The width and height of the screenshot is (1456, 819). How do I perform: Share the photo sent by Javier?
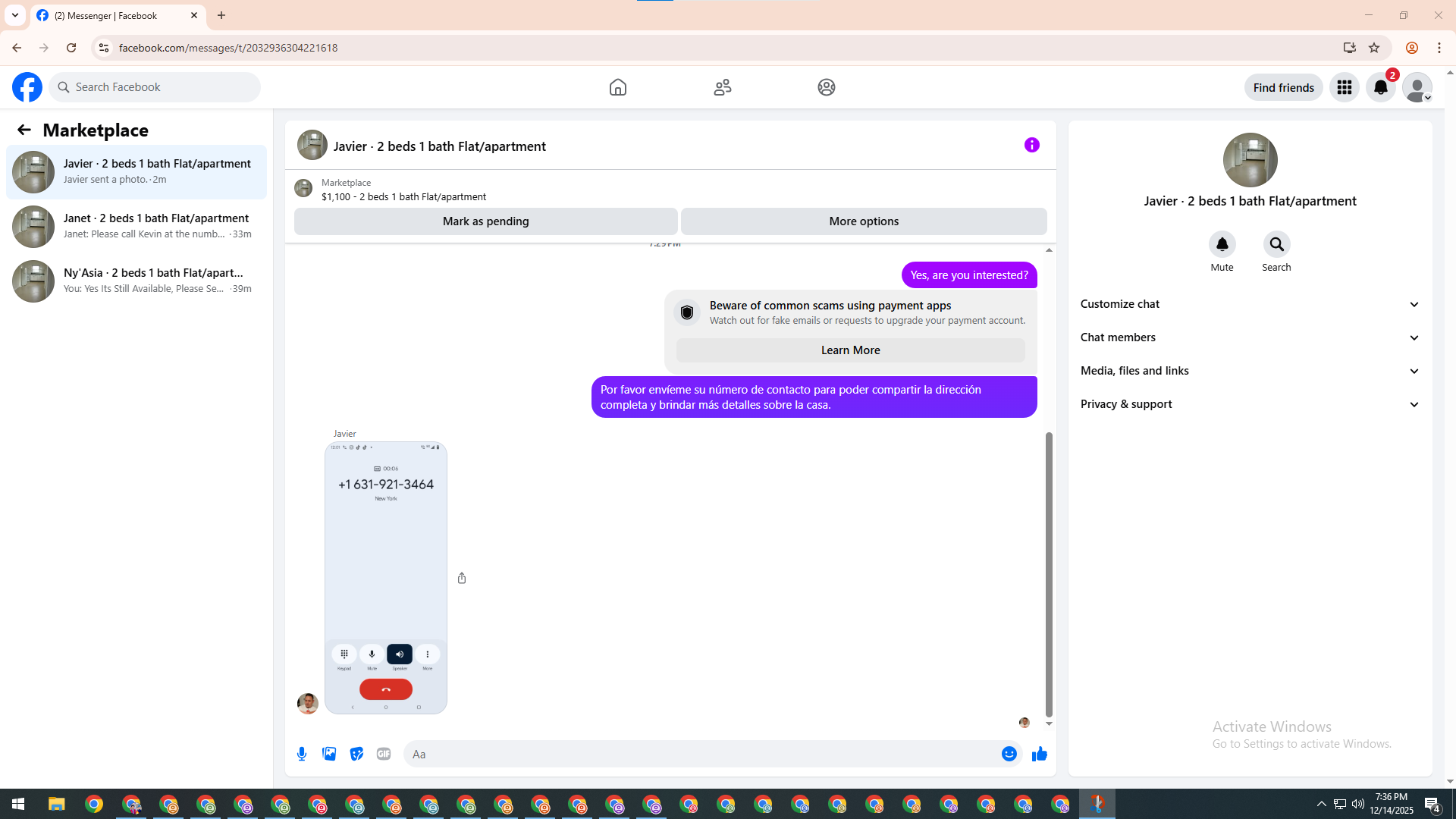click(x=462, y=579)
